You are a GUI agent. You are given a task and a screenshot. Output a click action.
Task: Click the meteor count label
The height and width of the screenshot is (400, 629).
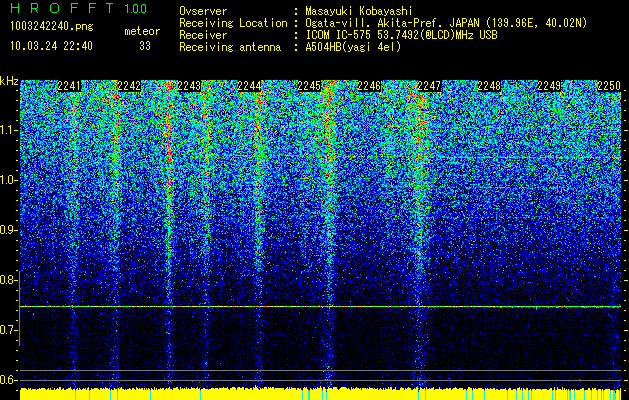(142, 31)
